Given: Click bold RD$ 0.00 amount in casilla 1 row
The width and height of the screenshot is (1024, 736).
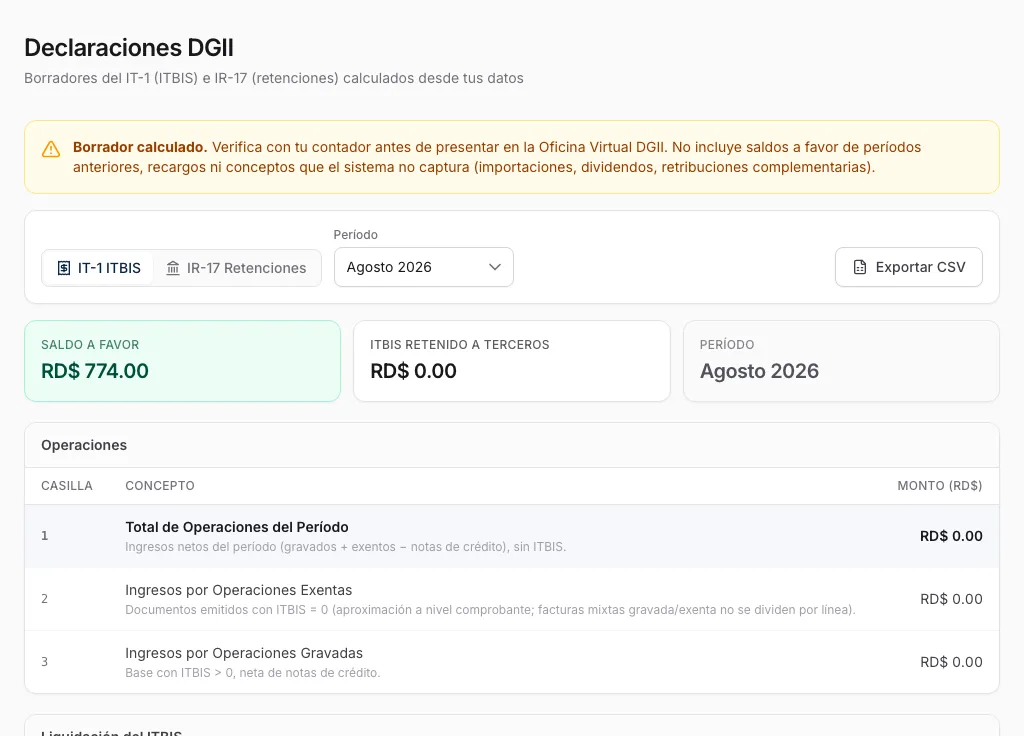Looking at the screenshot, I should [x=951, y=536].
